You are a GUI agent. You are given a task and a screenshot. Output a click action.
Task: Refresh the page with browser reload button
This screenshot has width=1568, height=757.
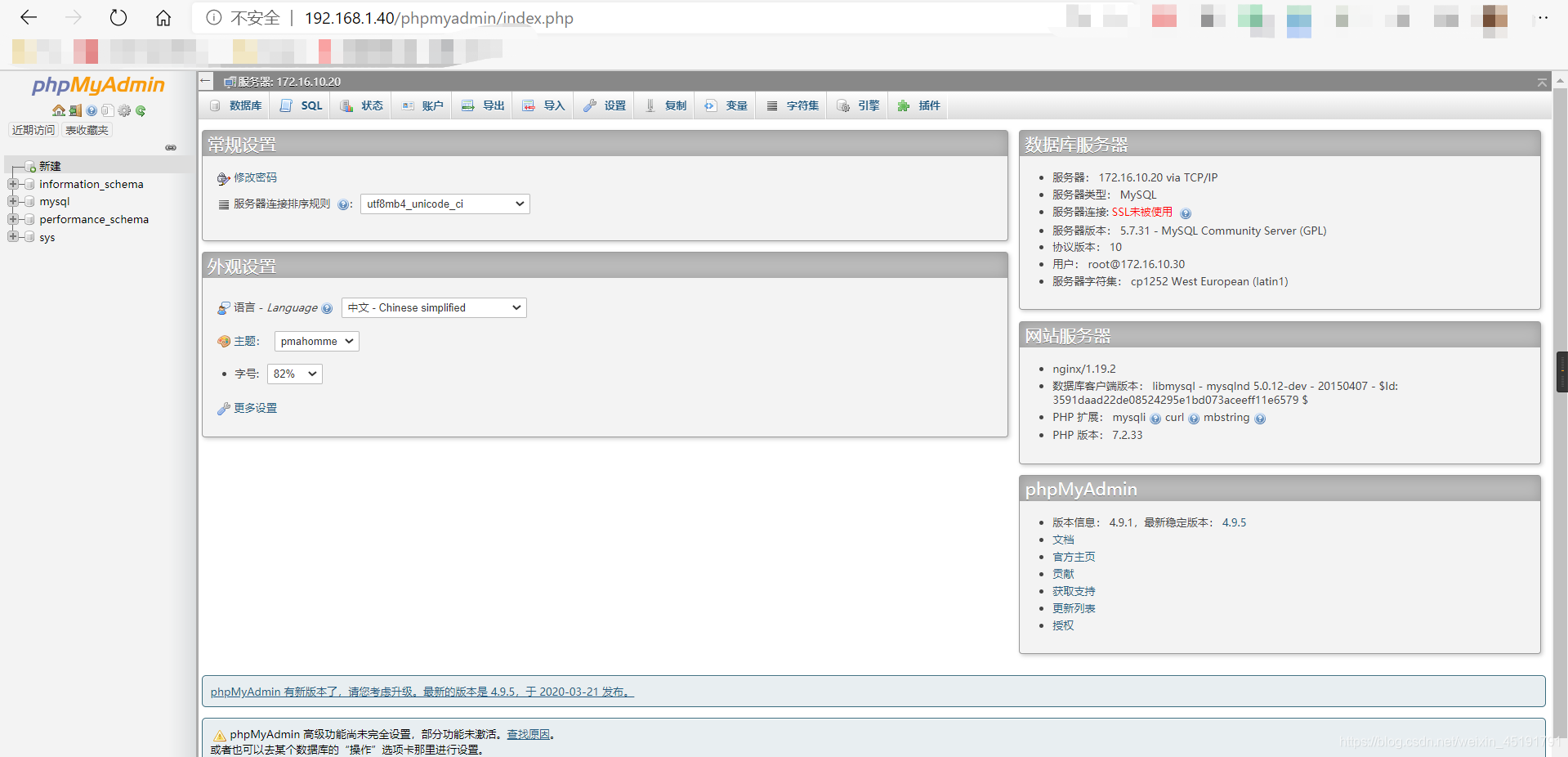pos(118,17)
